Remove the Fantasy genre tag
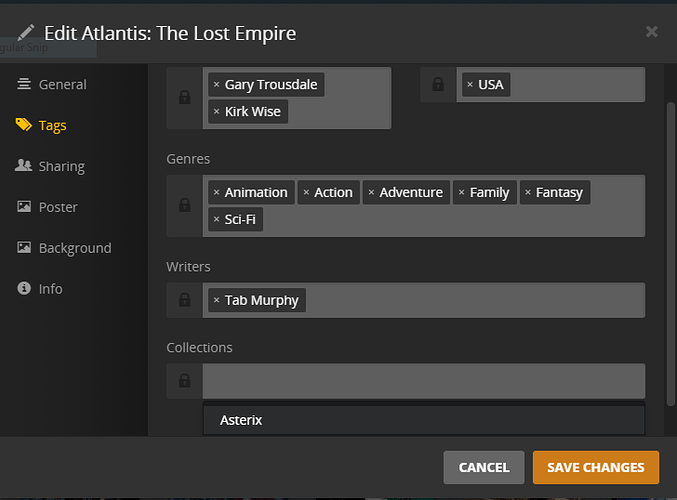The height and width of the screenshot is (500, 677). pyautogui.click(x=528, y=193)
